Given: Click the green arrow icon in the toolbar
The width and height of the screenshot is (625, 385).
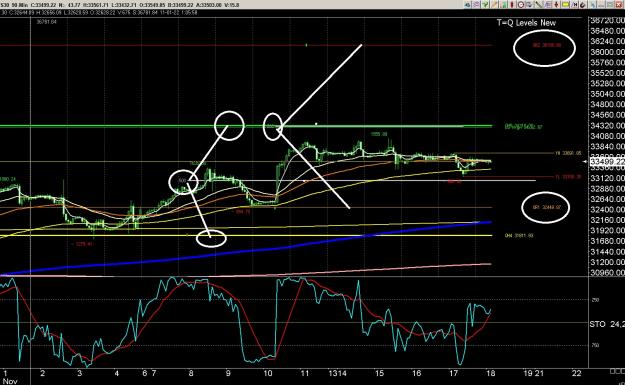Looking at the screenshot, I should tap(485, 4).
